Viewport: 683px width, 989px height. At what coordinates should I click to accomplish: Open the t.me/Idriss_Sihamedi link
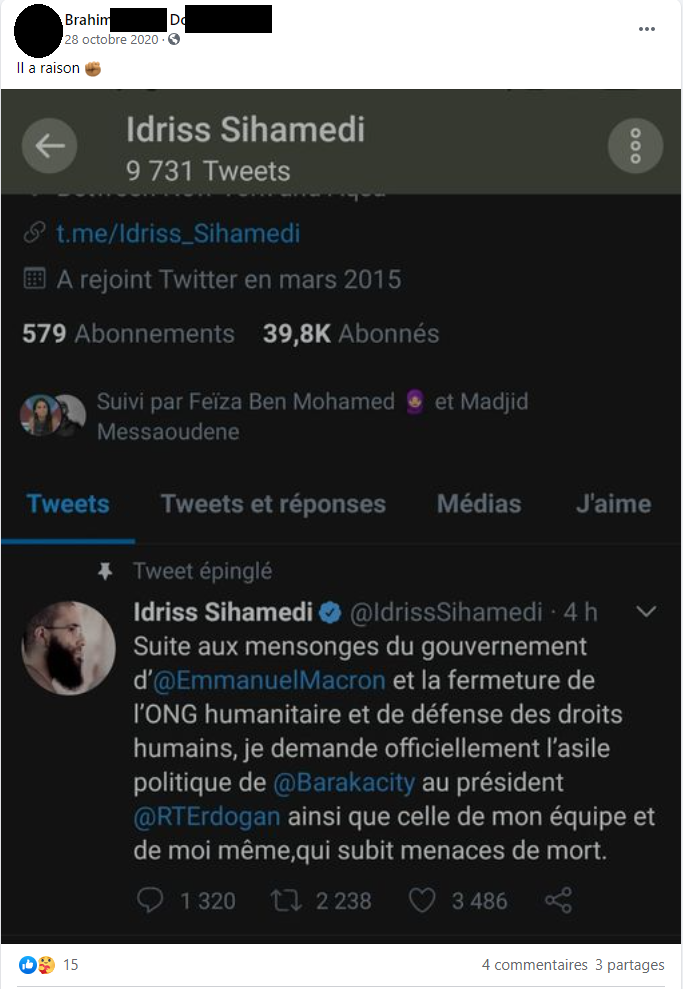point(177,234)
